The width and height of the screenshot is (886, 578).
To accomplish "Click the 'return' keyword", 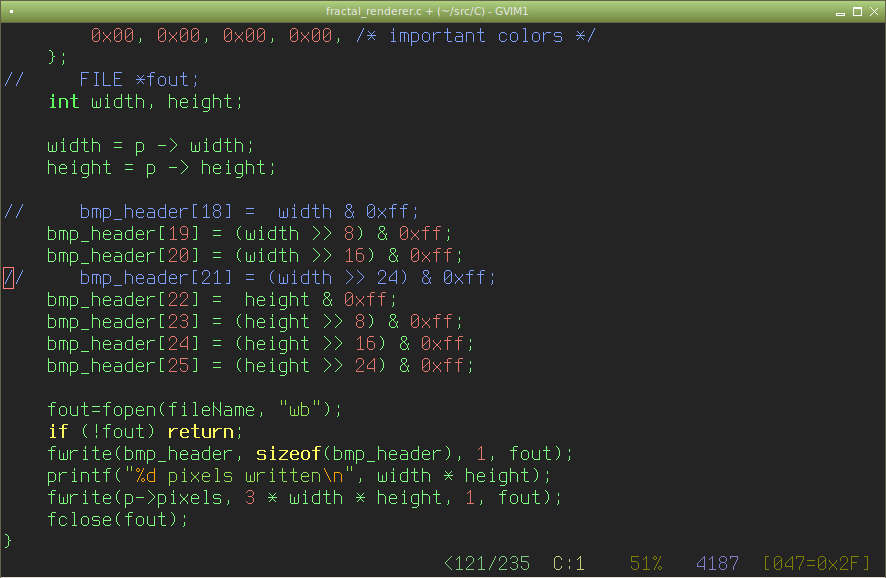I will [201, 432].
